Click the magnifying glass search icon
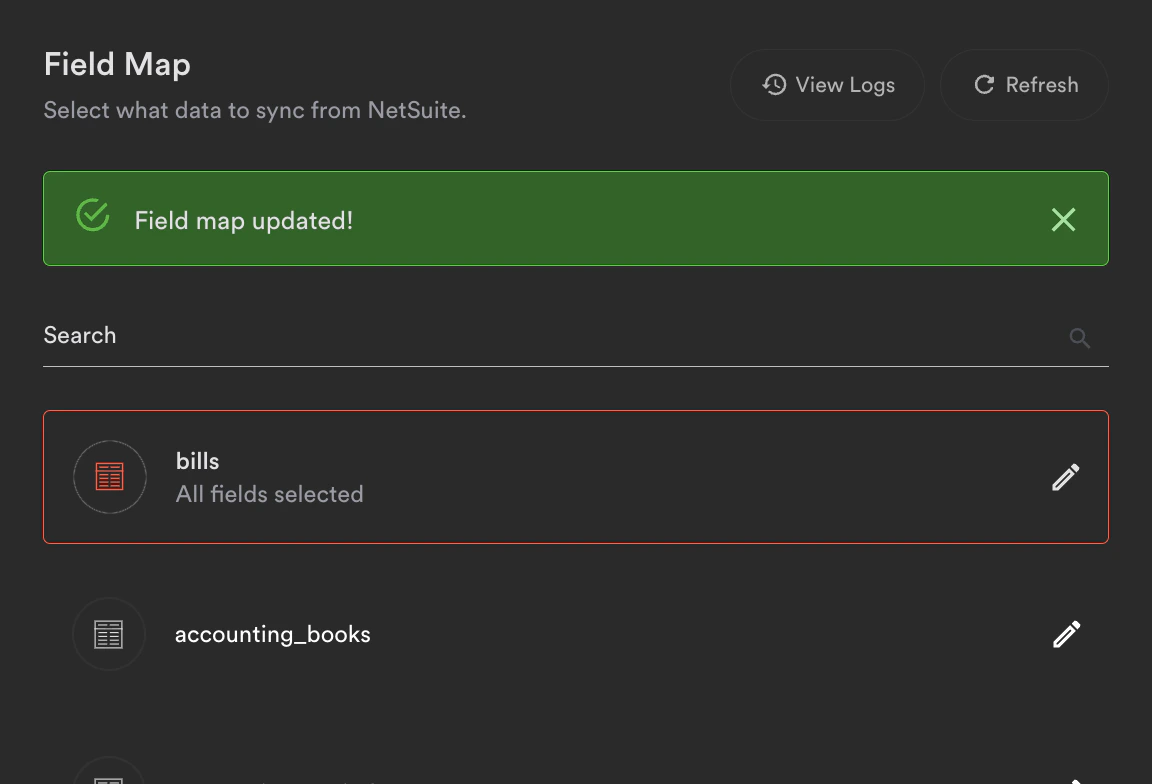Image resolution: width=1152 pixels, height=784 pixels. (1079, 338)
